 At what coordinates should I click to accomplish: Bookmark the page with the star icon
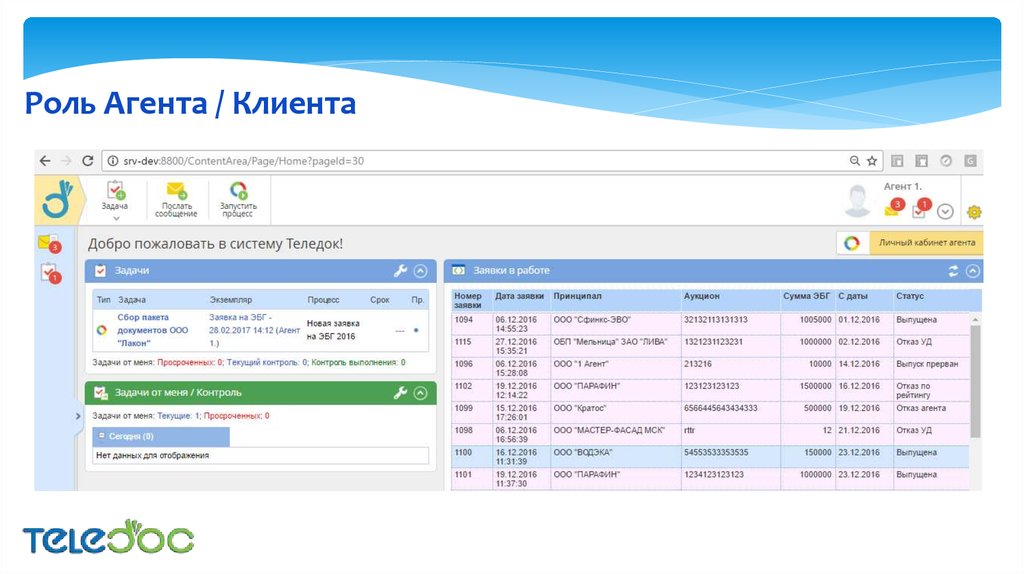[872, 161]
